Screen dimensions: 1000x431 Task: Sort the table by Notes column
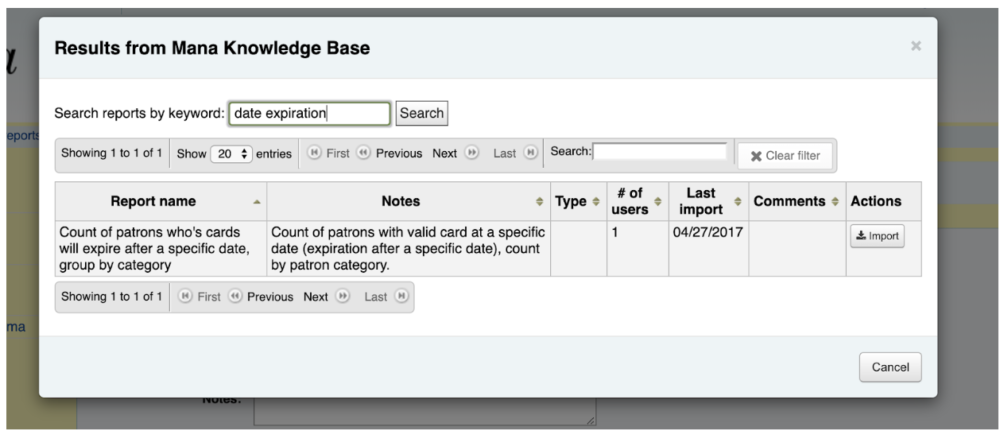tap(408, 201)
